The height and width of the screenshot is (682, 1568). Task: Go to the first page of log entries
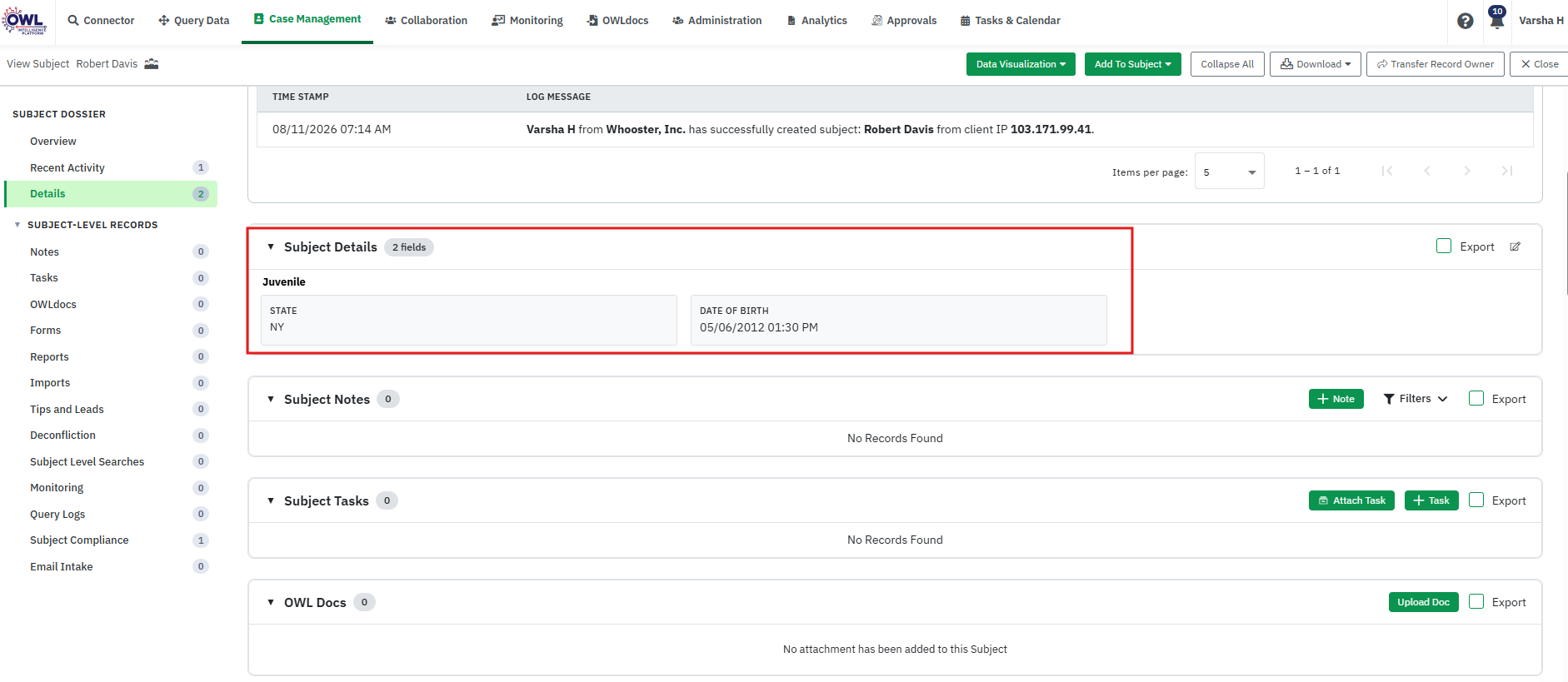(x=1386, y=171)
